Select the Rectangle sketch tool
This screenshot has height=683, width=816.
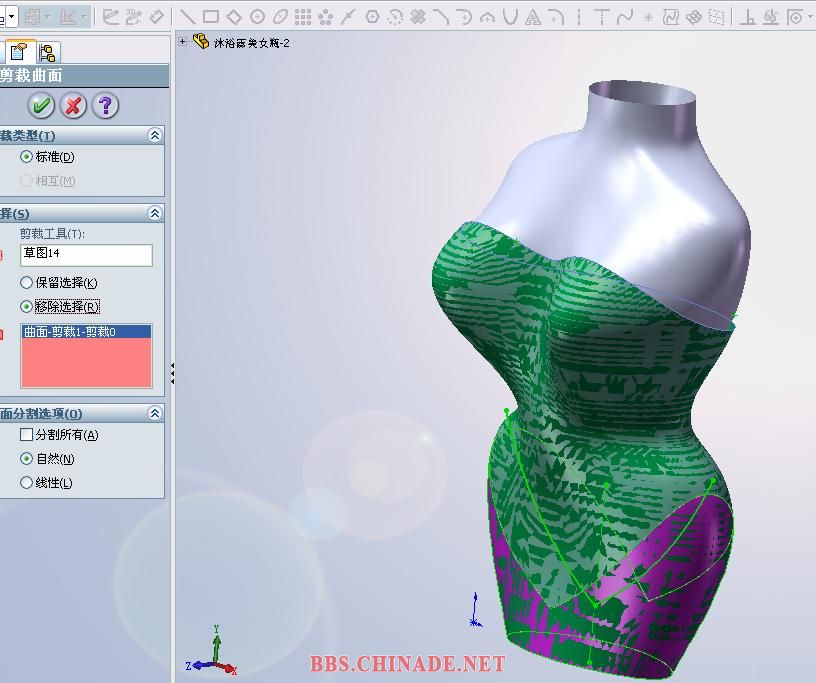point(211,17)
